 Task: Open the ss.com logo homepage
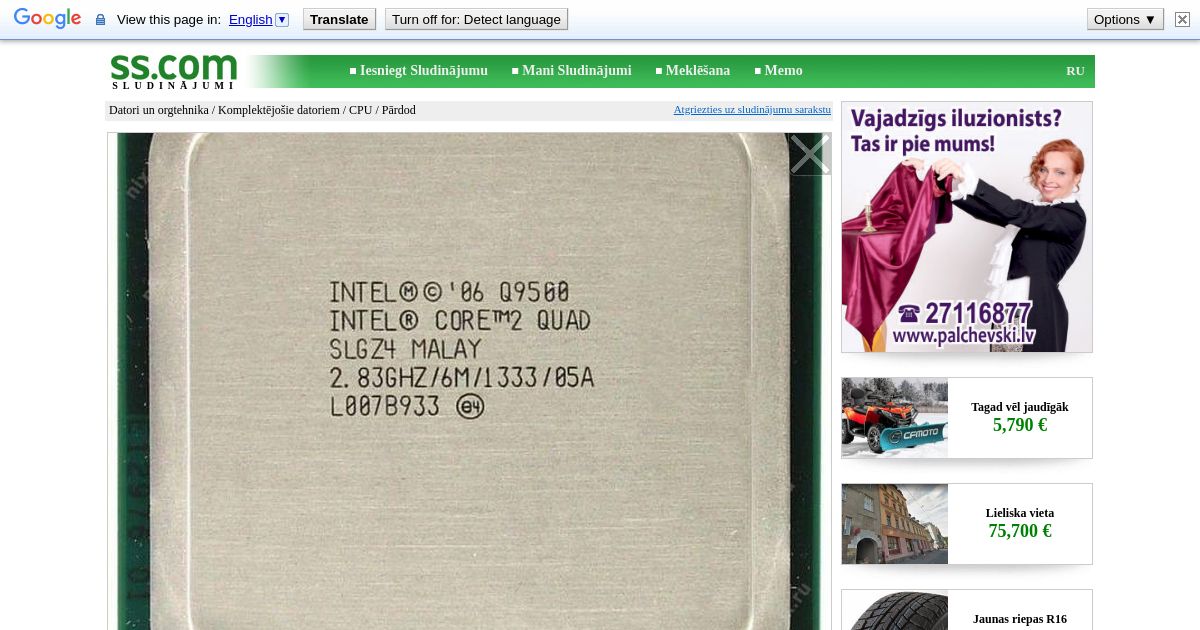(174, 71)
